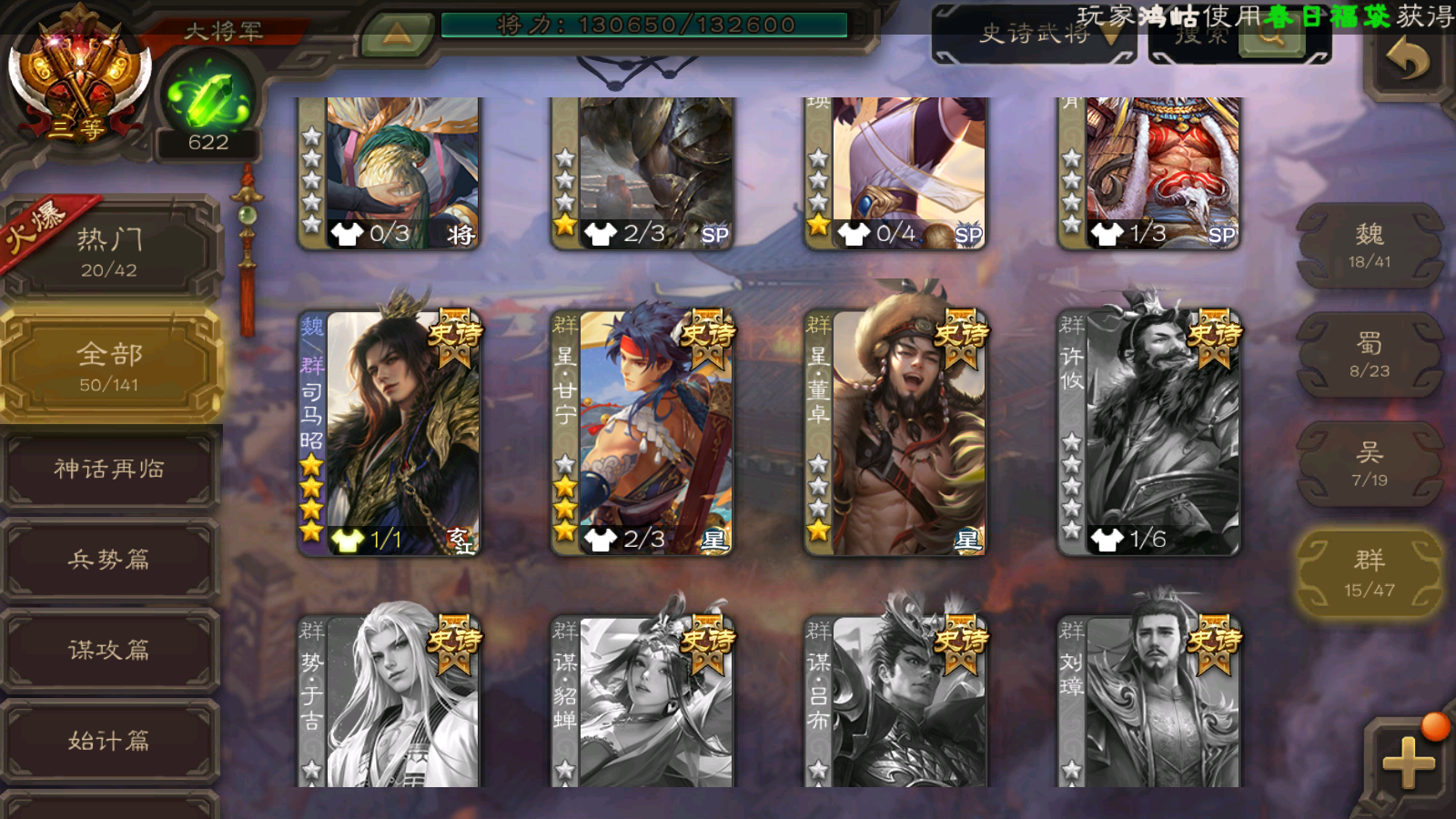Click the up arrow beside 将力 bar
This screenshot has height=819, width=1456.
click(396, 35)
